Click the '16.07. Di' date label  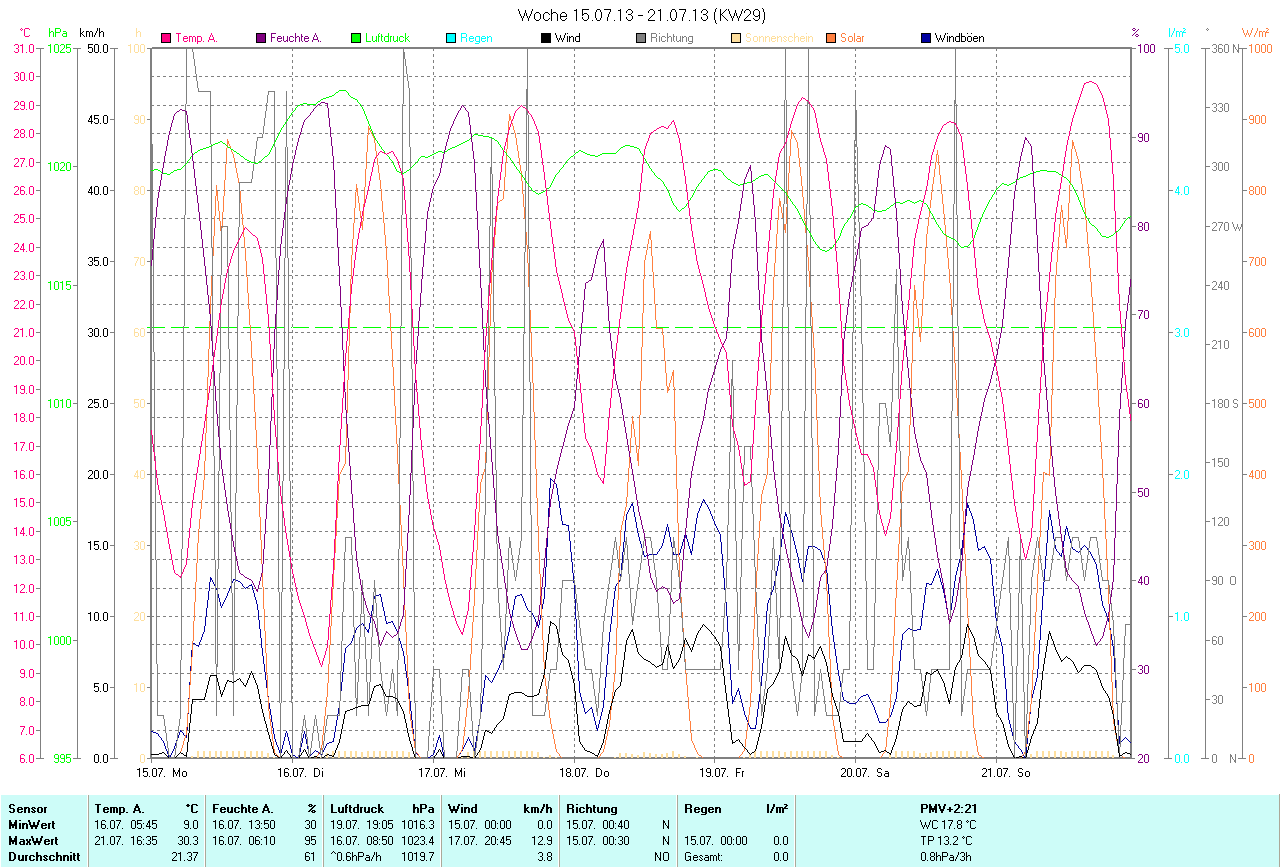(300, 773)
